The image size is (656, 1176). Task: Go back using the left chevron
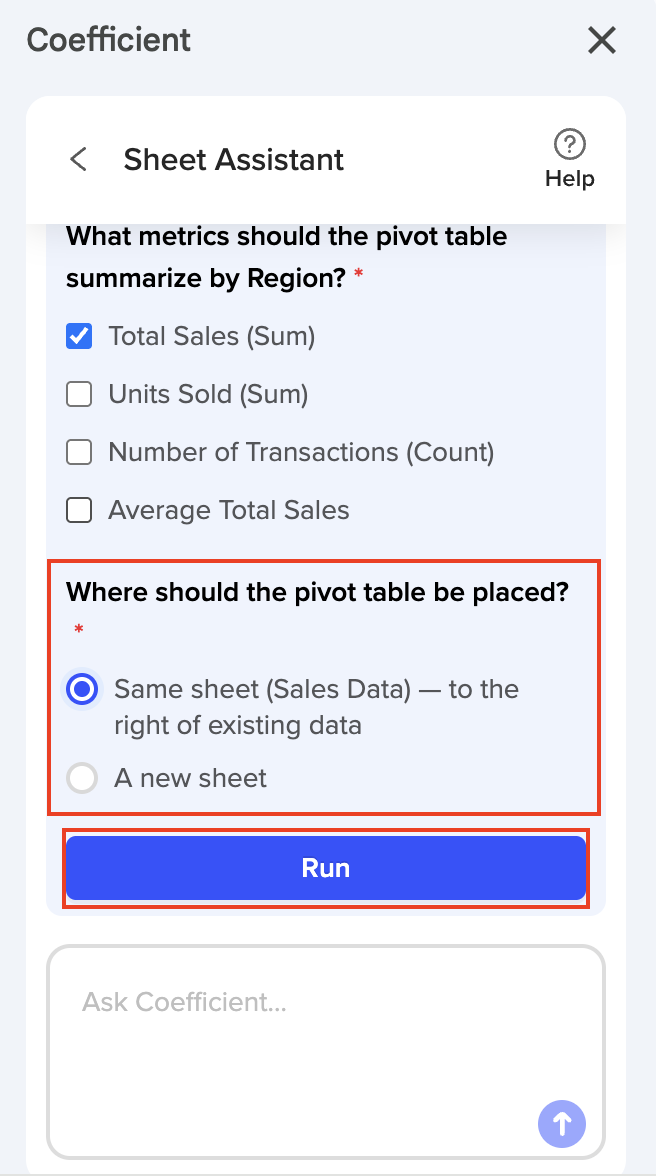click(x=79, y=159)
